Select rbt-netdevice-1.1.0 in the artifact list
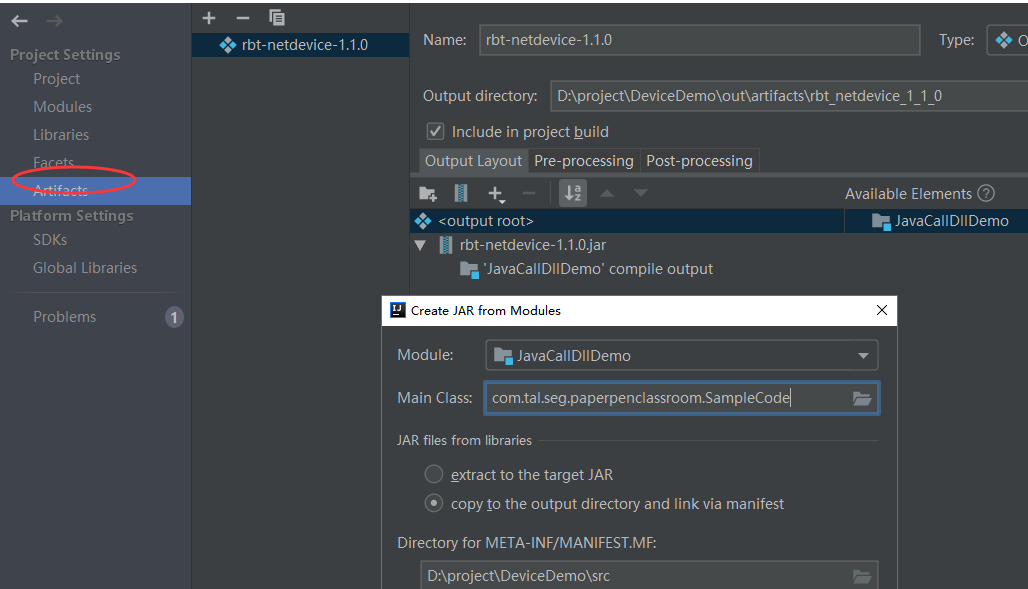 [300, 45]
